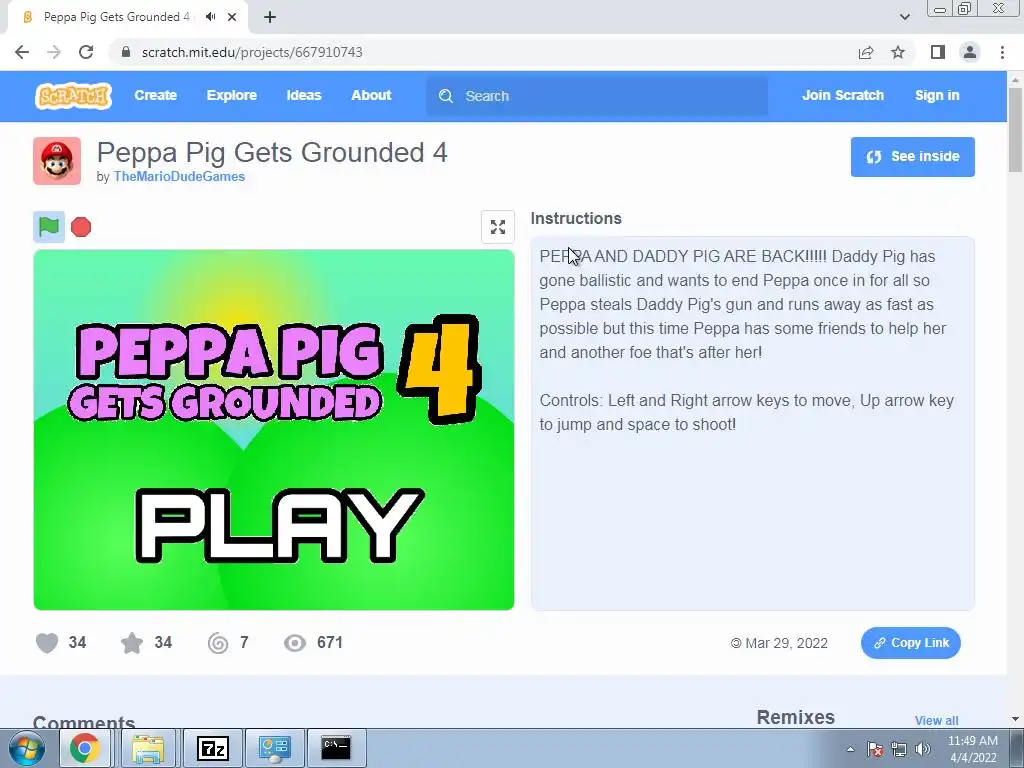Click the Scratch logo
Viewport: 1024px width, 768px height.
[73, 96]
